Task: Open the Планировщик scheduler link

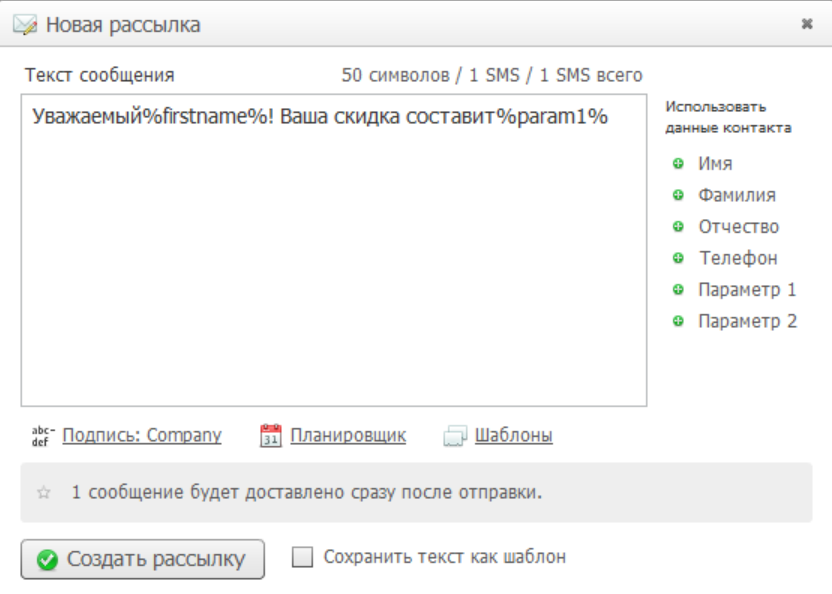Action: 348,436
